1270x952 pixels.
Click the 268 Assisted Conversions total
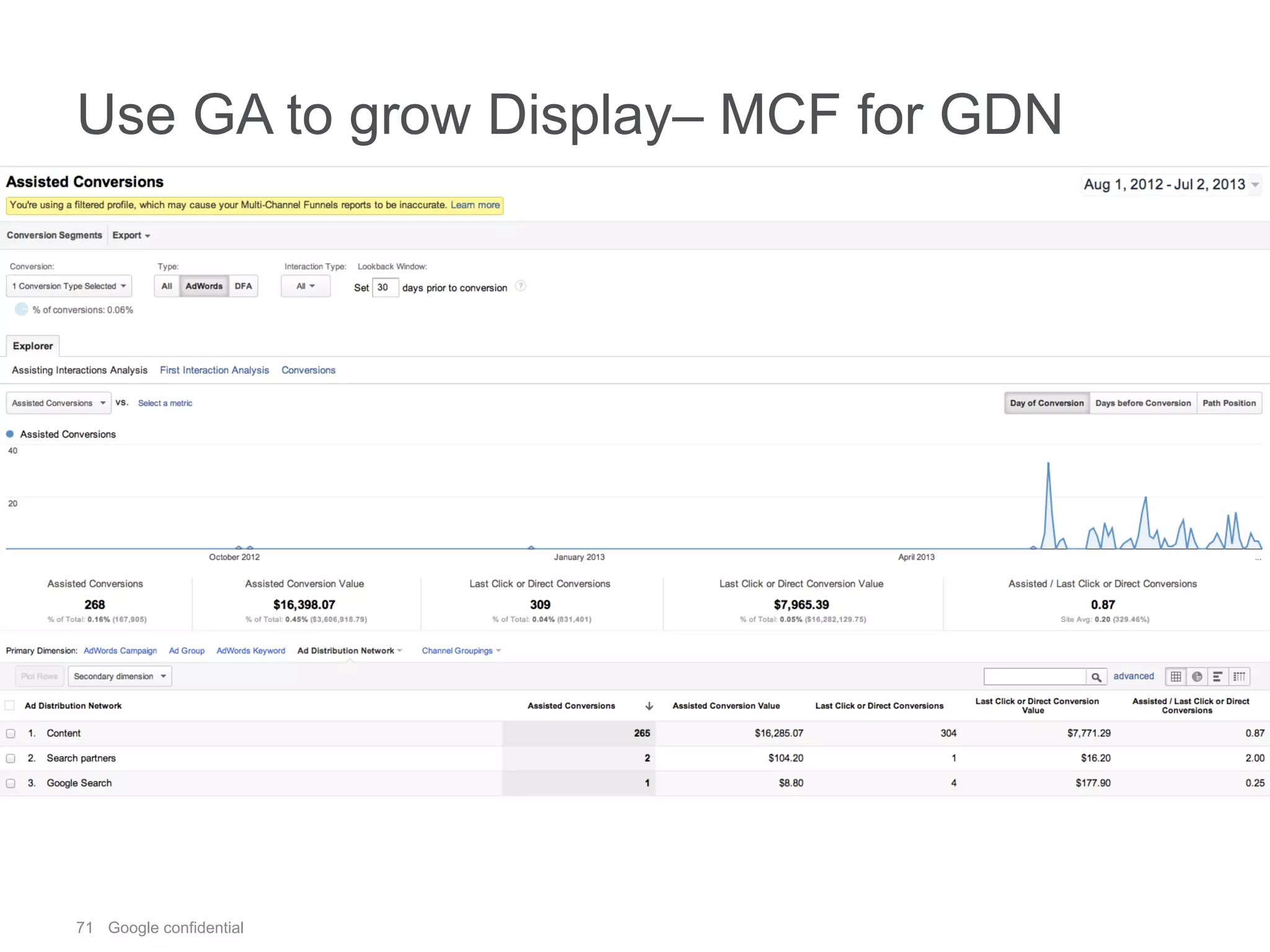[x=95, y=604]
